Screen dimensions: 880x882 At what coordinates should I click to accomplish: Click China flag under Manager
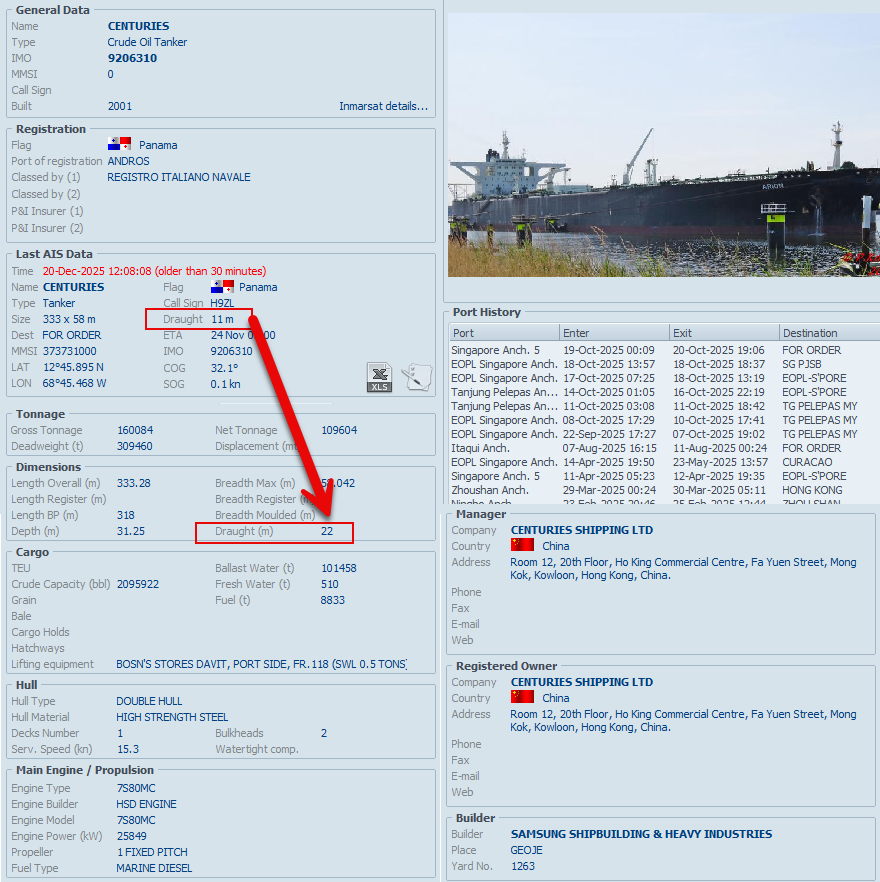[522, 545]
